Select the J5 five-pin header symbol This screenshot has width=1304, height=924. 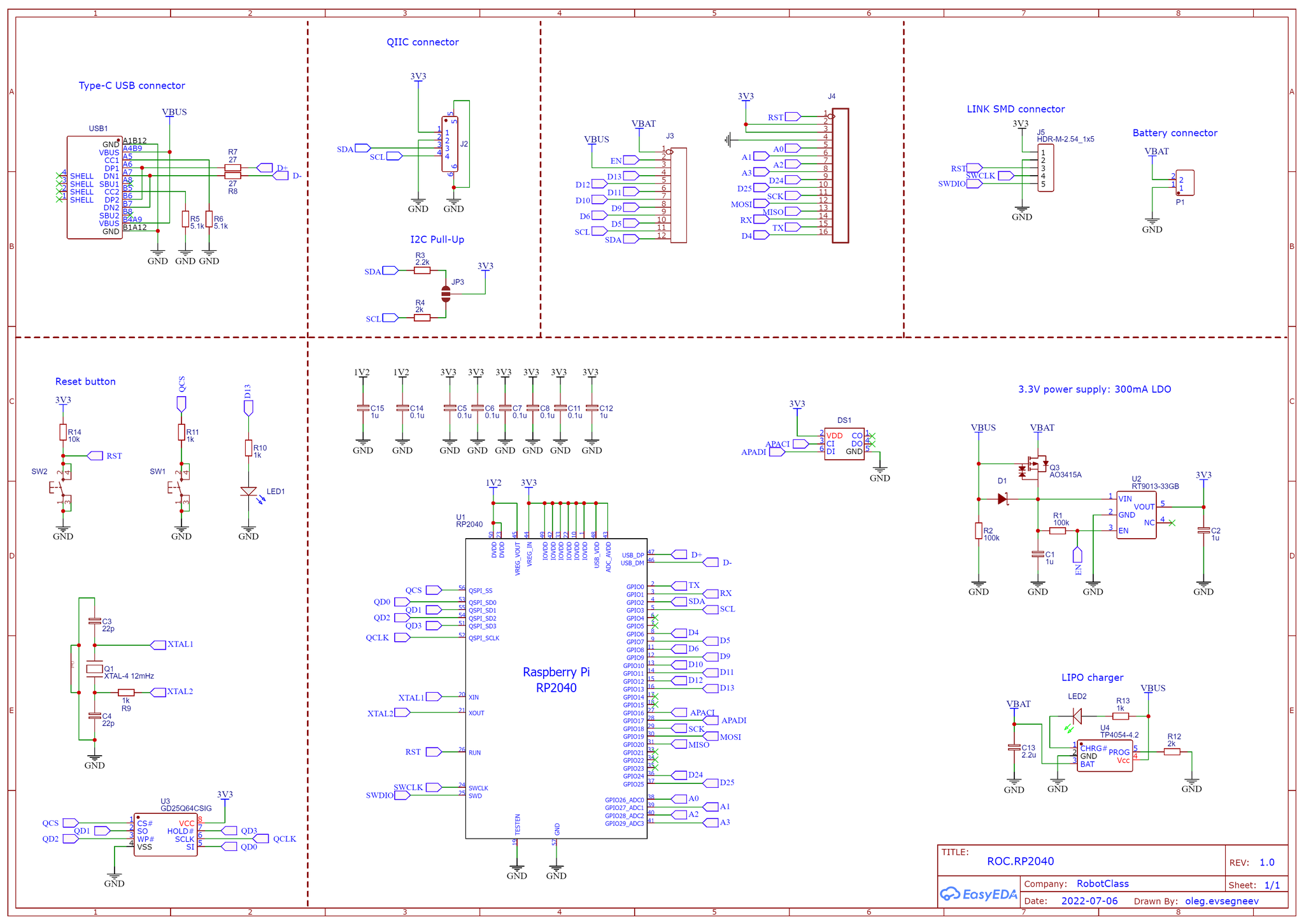point(1045,168)
